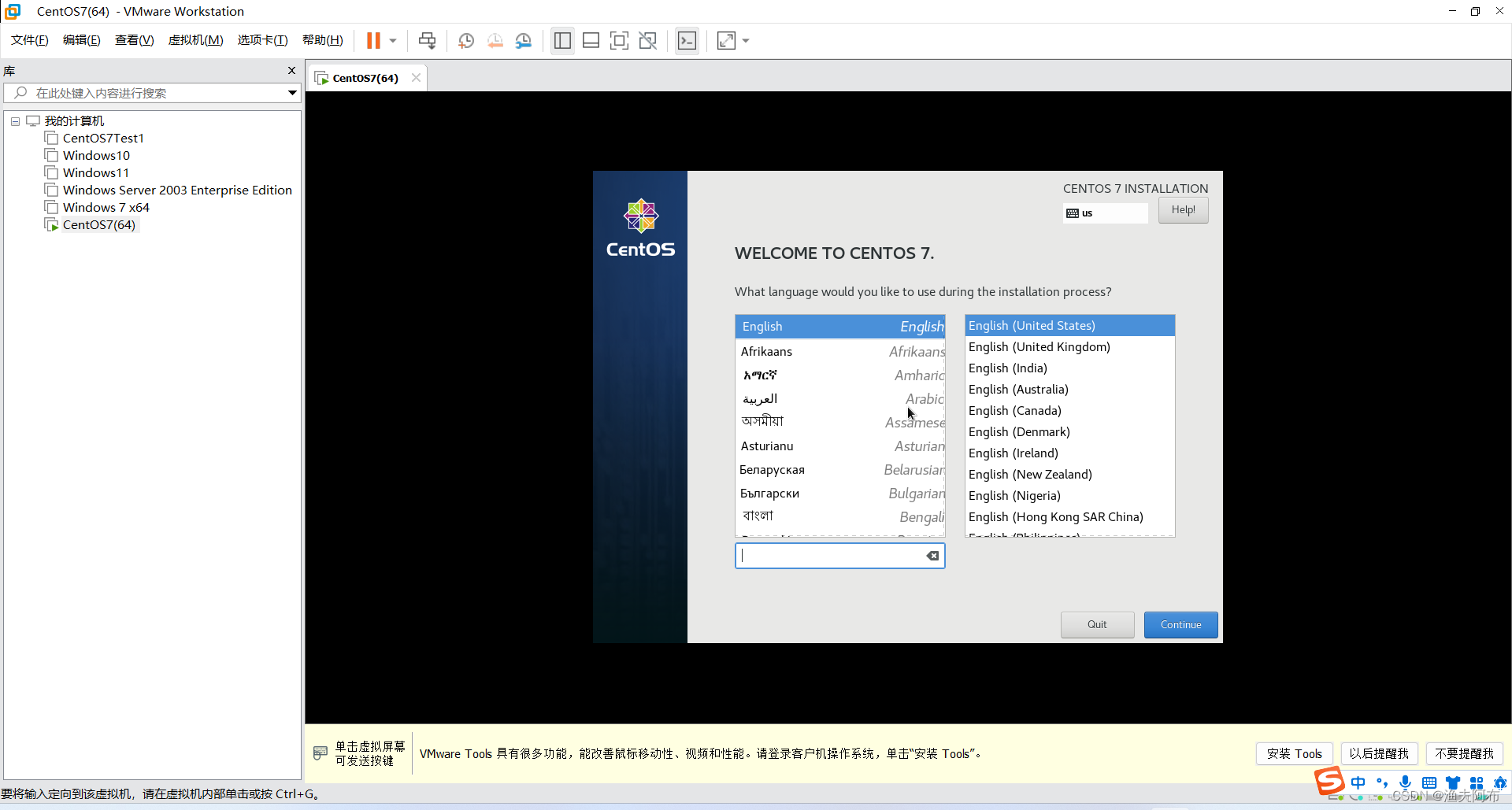Click the Unity mode toolbar icon
1512x810 pixels.
(x=647, y=40)
